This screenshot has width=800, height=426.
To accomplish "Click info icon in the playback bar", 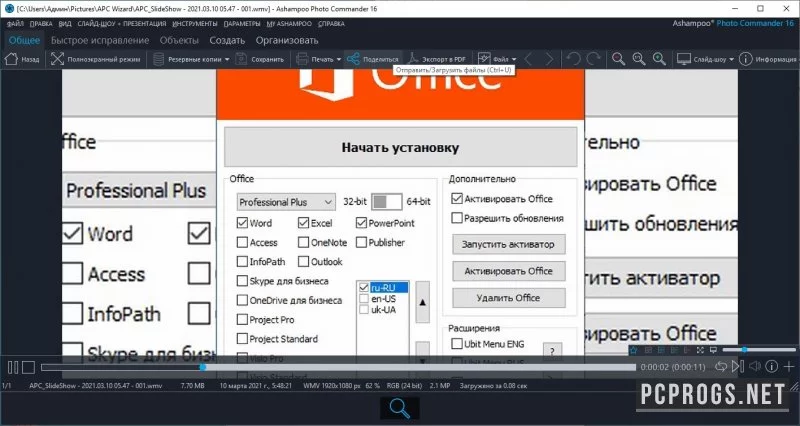I will click(771, 366).
